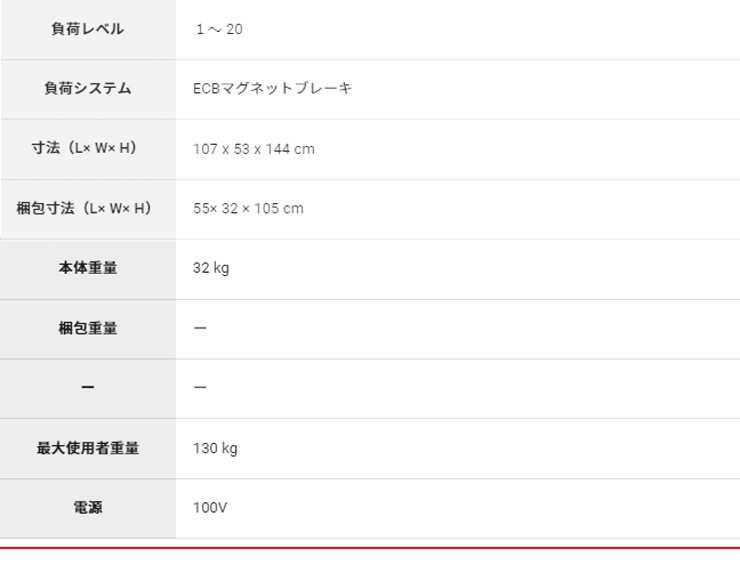740x570 pixels.
Task: Click the 寸法（L× W× H）label
Action: tap(84, 148)
